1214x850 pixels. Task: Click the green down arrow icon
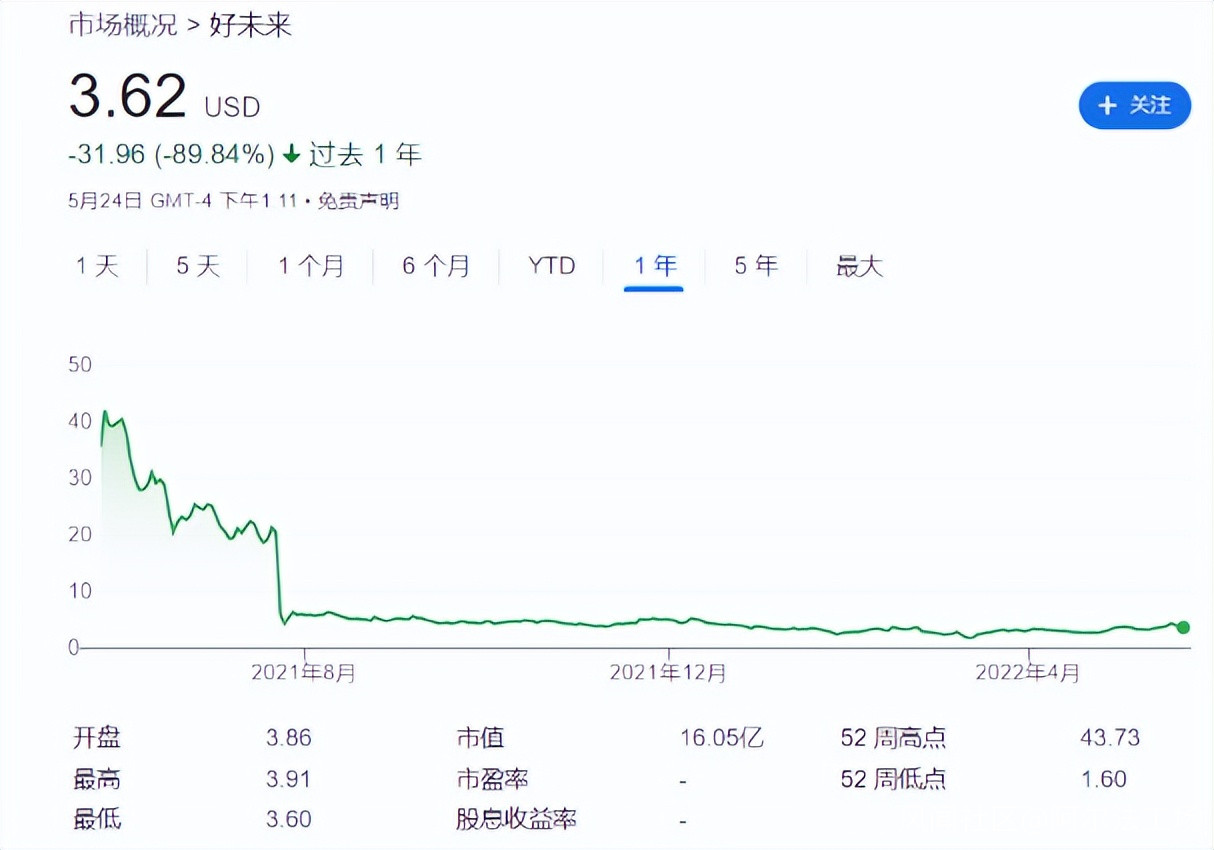(291, 155)
